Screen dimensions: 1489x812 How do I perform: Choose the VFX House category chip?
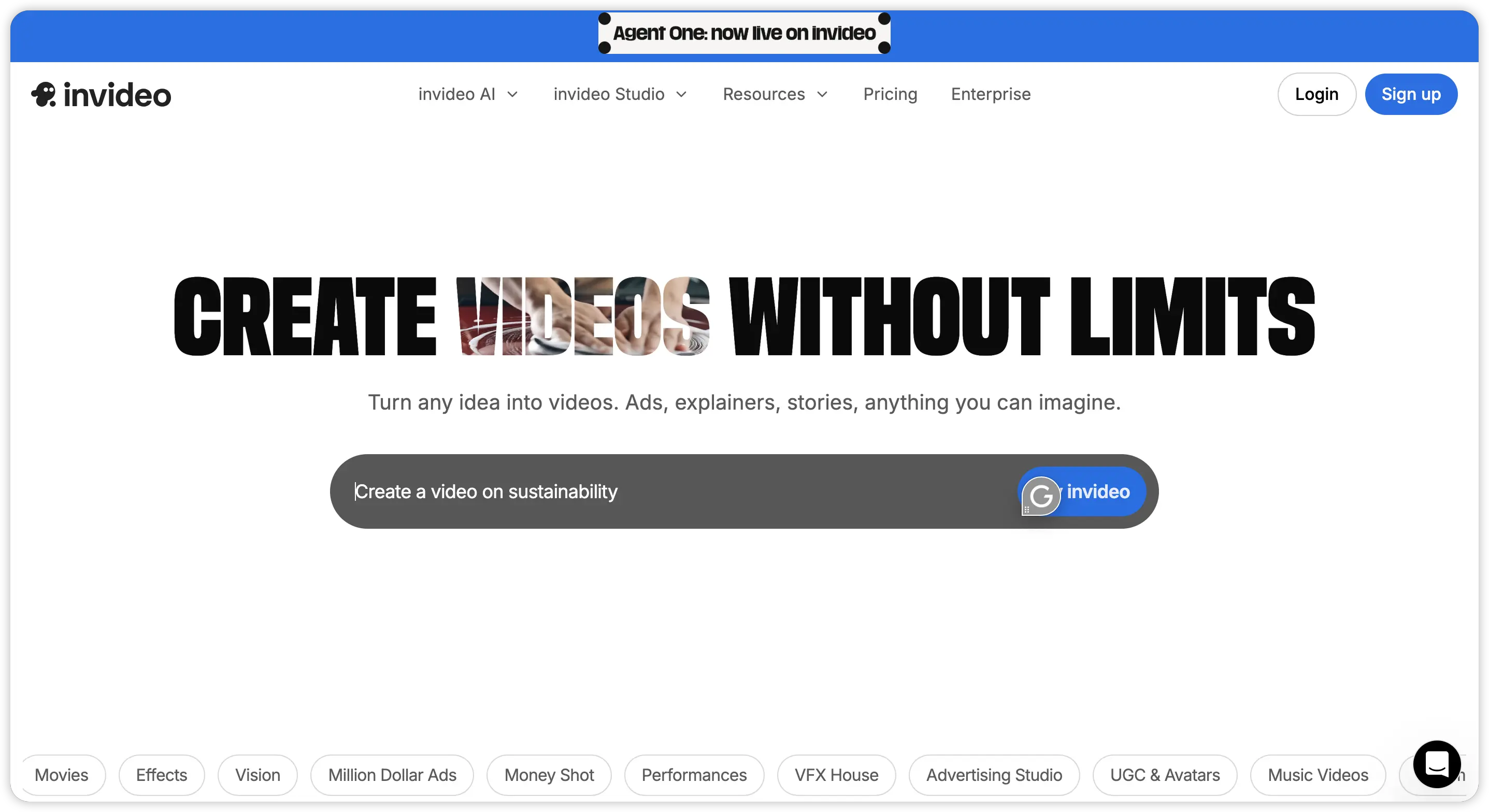point(836,774)
